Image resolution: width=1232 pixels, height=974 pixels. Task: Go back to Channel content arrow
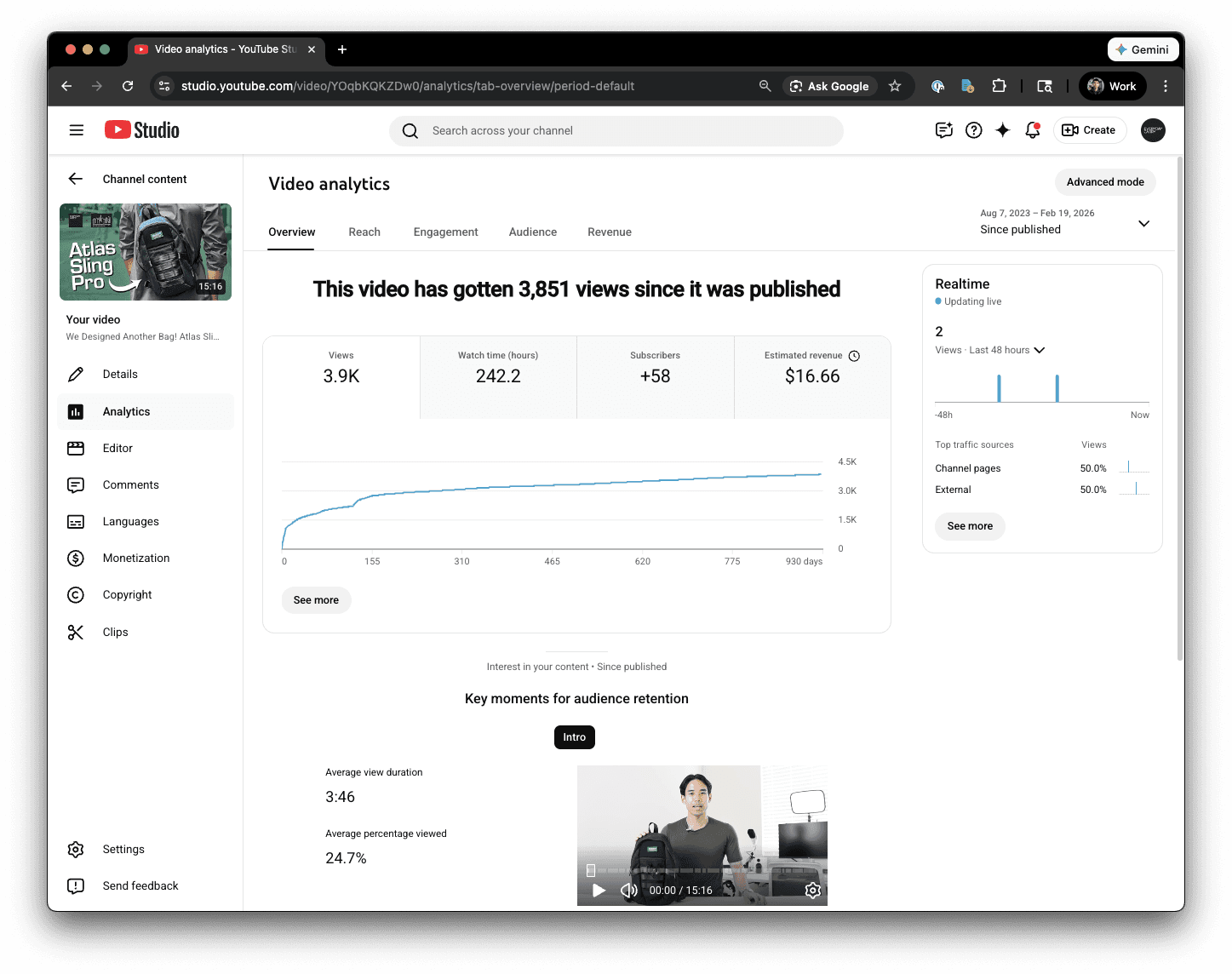click(x=76, y=179)
